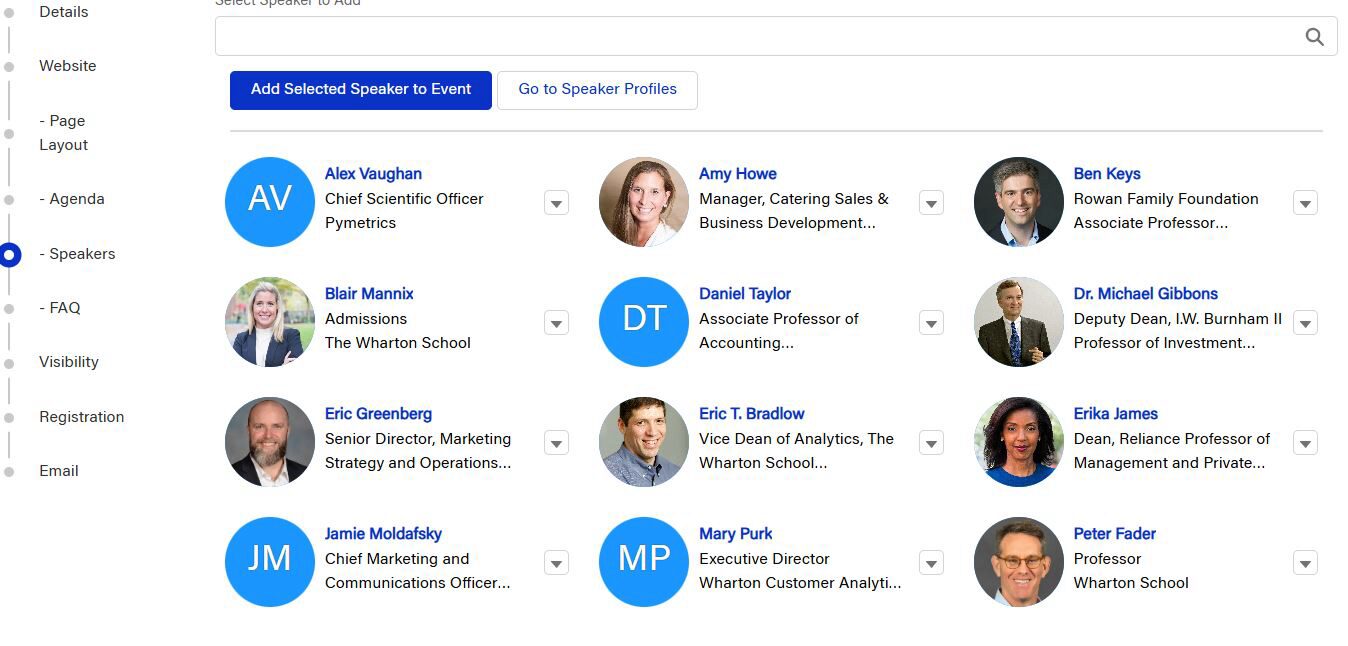Open dropdown next to Jamie Moldafsky
Screen dimensions: 1348x646
click(557, 563)
